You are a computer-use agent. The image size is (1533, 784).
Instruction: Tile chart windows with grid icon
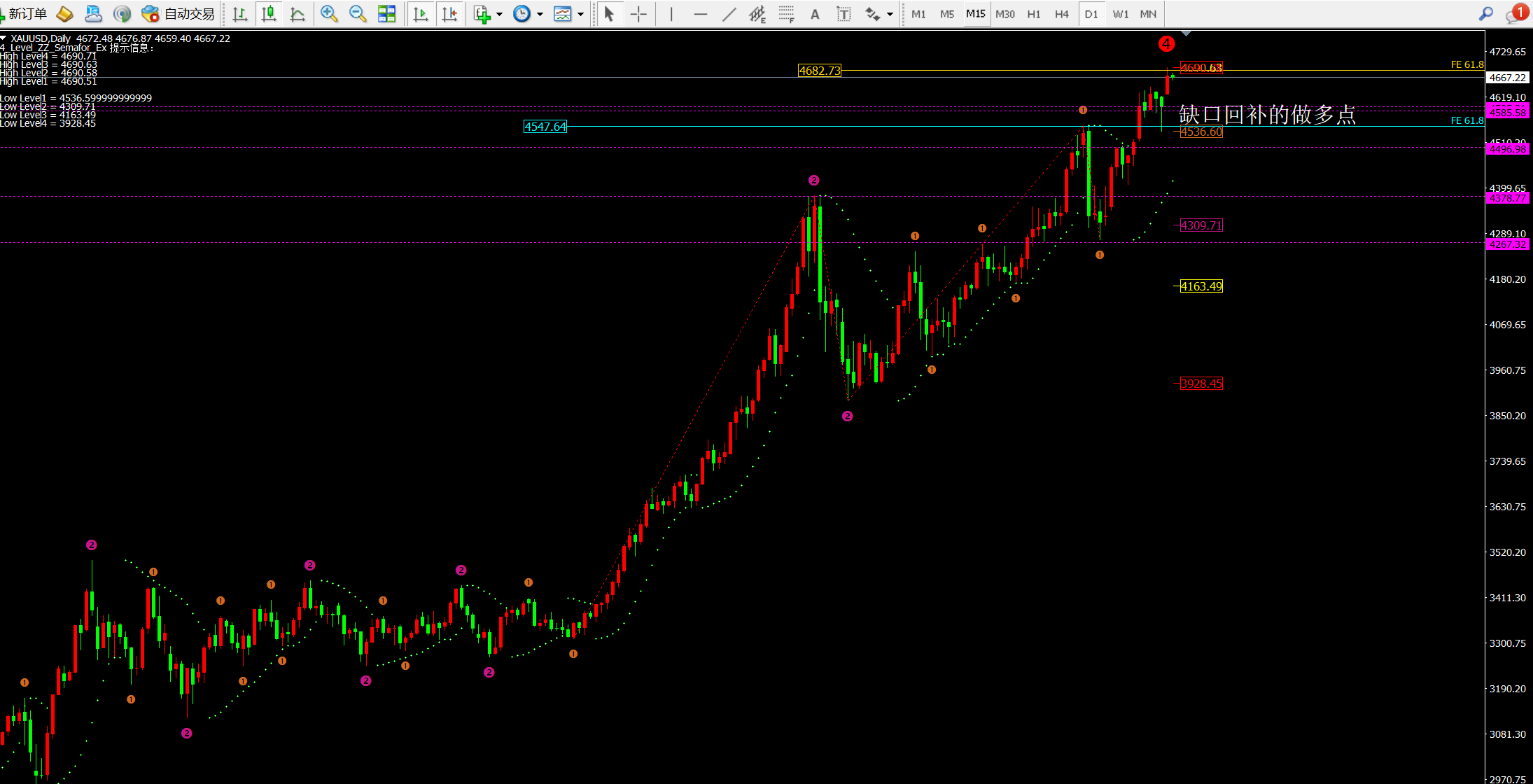[x=386, y=14]
